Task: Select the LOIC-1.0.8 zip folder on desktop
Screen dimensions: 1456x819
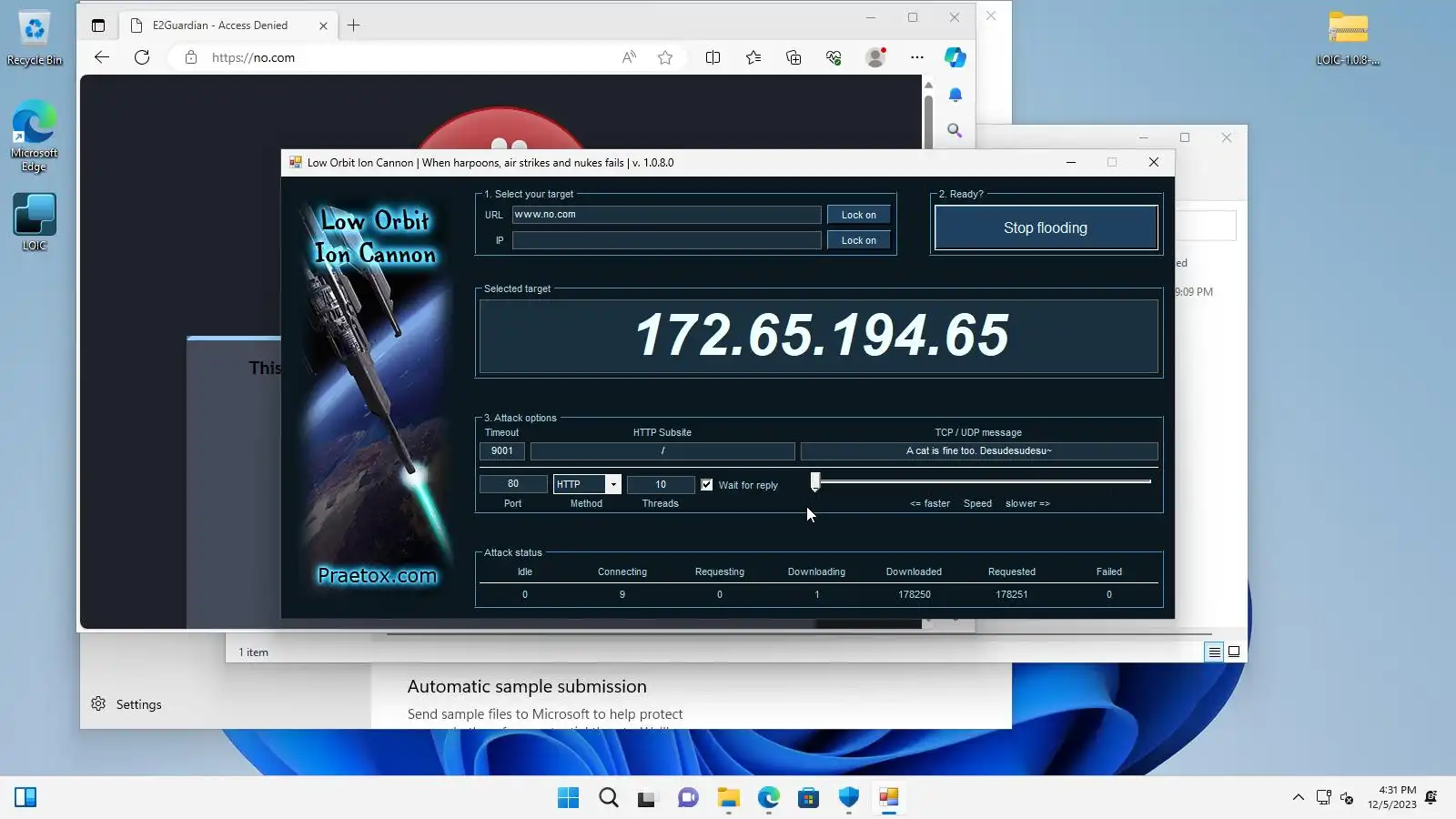Action: (x=1348, y=38)
